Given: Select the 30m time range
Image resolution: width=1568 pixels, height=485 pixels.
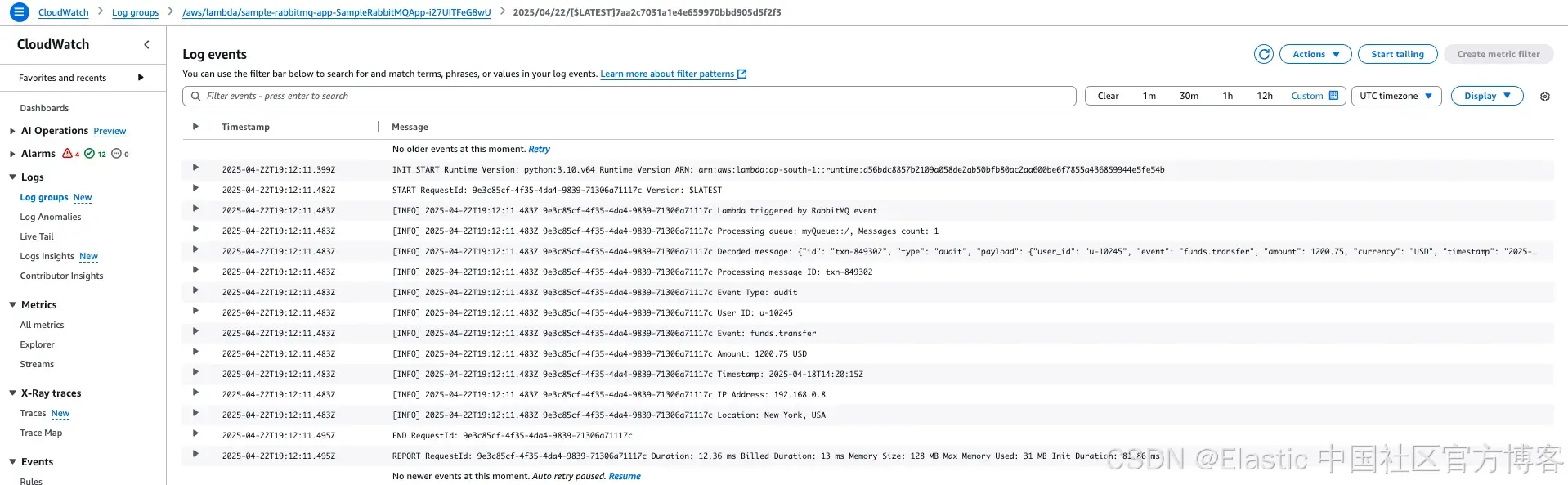Looking at the screenshot, I should [x=1189, y=96].
